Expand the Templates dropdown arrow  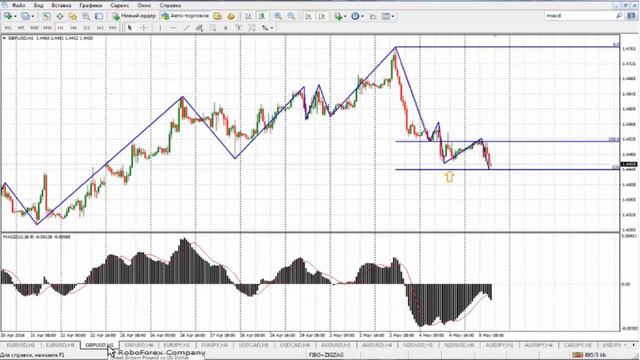393,16
